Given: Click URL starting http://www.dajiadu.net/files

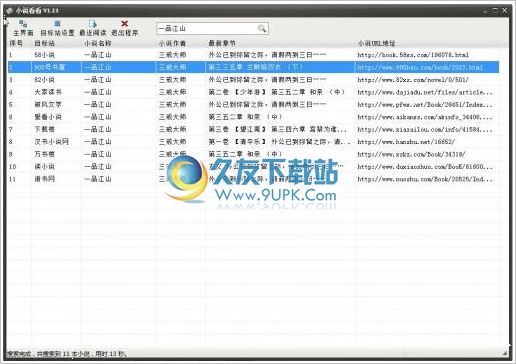Looking at the screenshot, I should tap(425, 92).
